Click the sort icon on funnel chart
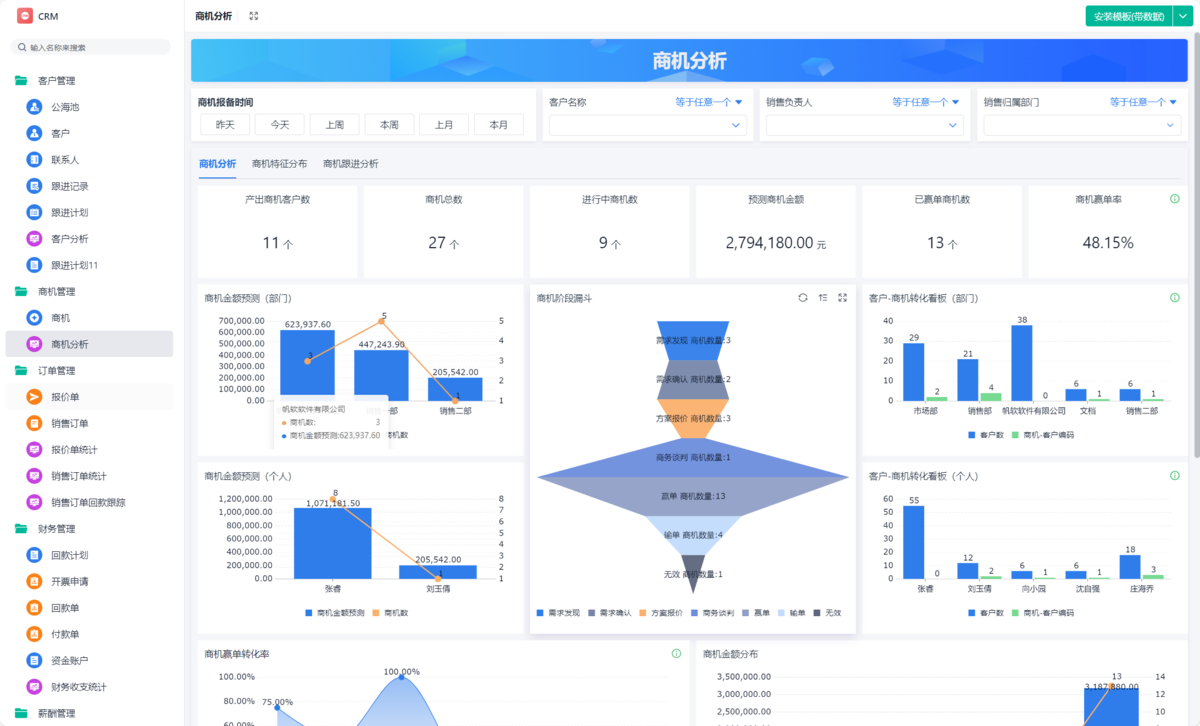Viewport: 1200px width, 726px height. coord(822,298)
